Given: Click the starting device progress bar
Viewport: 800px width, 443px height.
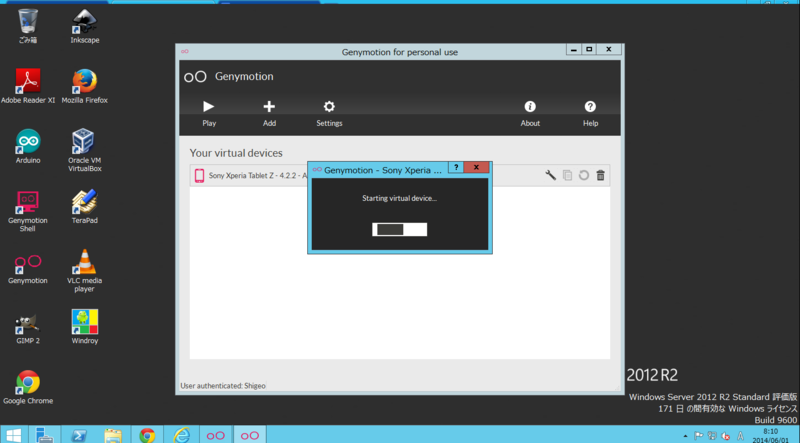Looking at the screenshot, I should coord(399,229).
